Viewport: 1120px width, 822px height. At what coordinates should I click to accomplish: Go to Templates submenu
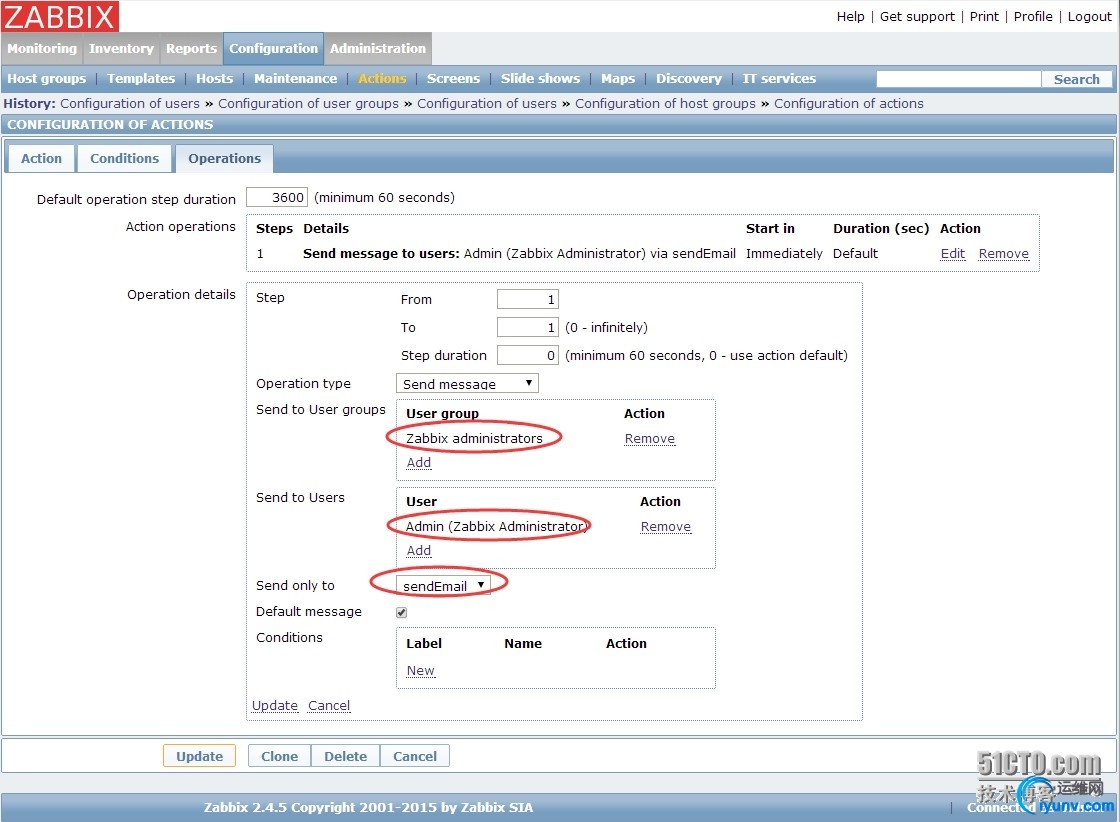point(141,79)
